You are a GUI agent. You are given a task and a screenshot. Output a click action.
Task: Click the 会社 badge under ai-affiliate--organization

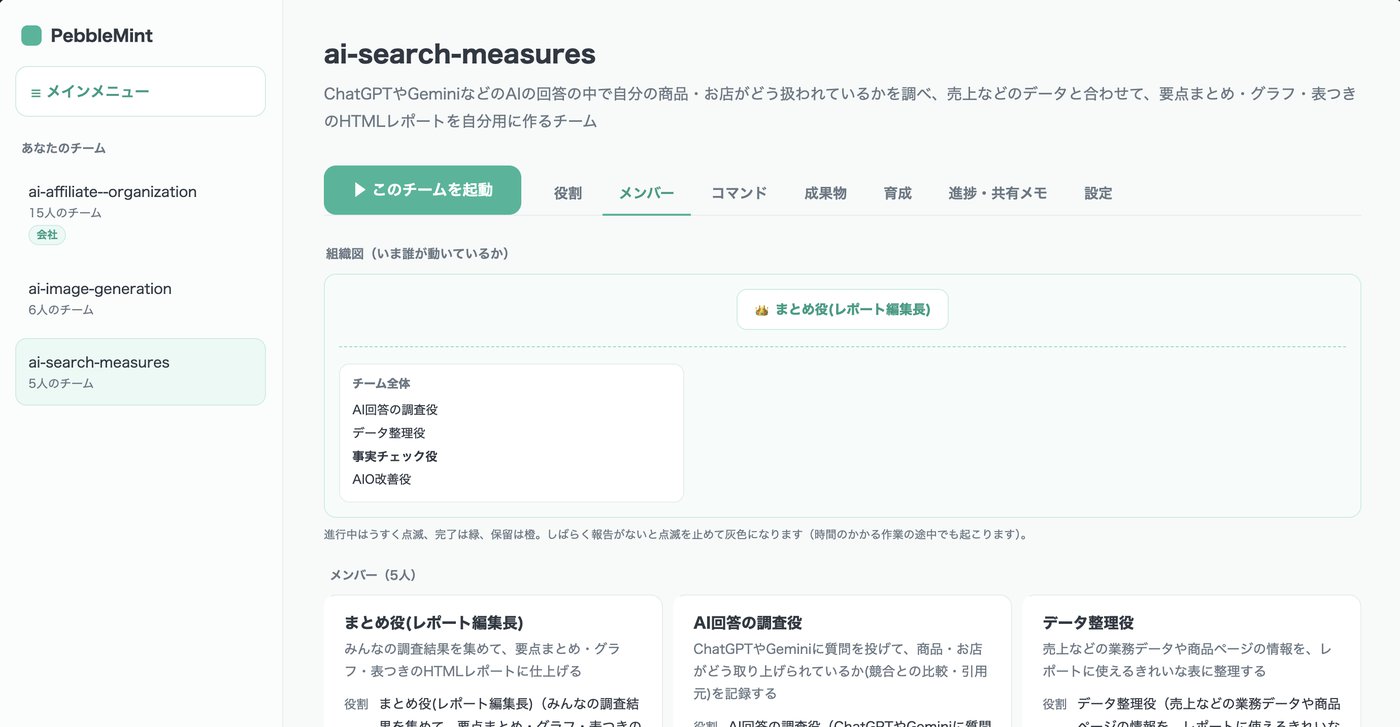pos(47,235)
